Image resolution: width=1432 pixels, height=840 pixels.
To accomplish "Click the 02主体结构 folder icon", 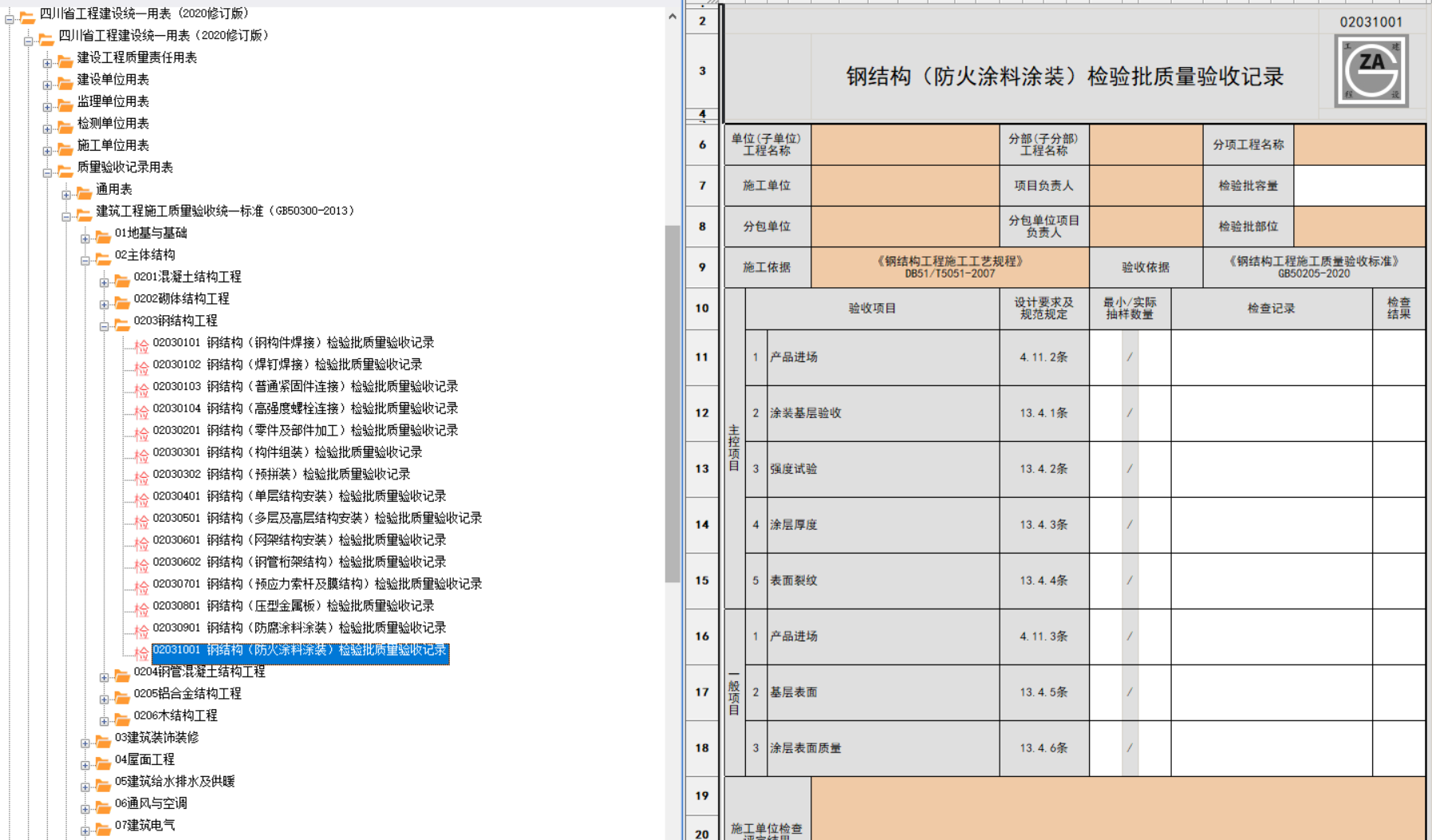I will pyautogui.click(x=103, y=258).
